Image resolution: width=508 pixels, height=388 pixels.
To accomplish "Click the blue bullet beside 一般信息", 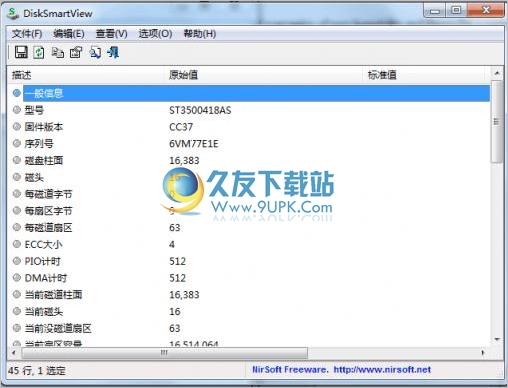I will point(17,93).
